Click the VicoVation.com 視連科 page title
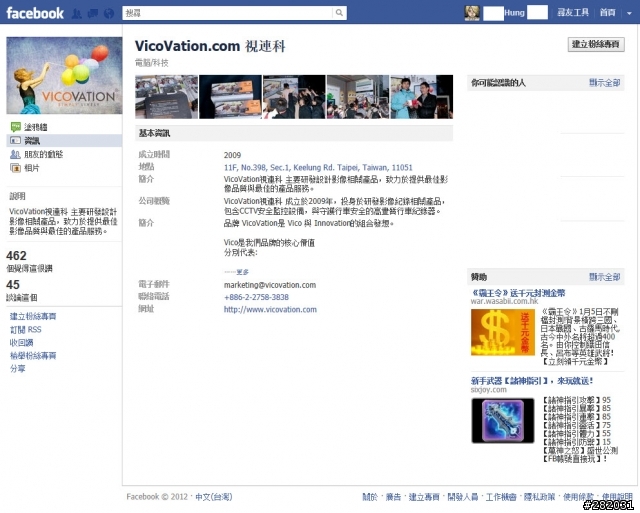Screen dimensions: 640x513 210,46
